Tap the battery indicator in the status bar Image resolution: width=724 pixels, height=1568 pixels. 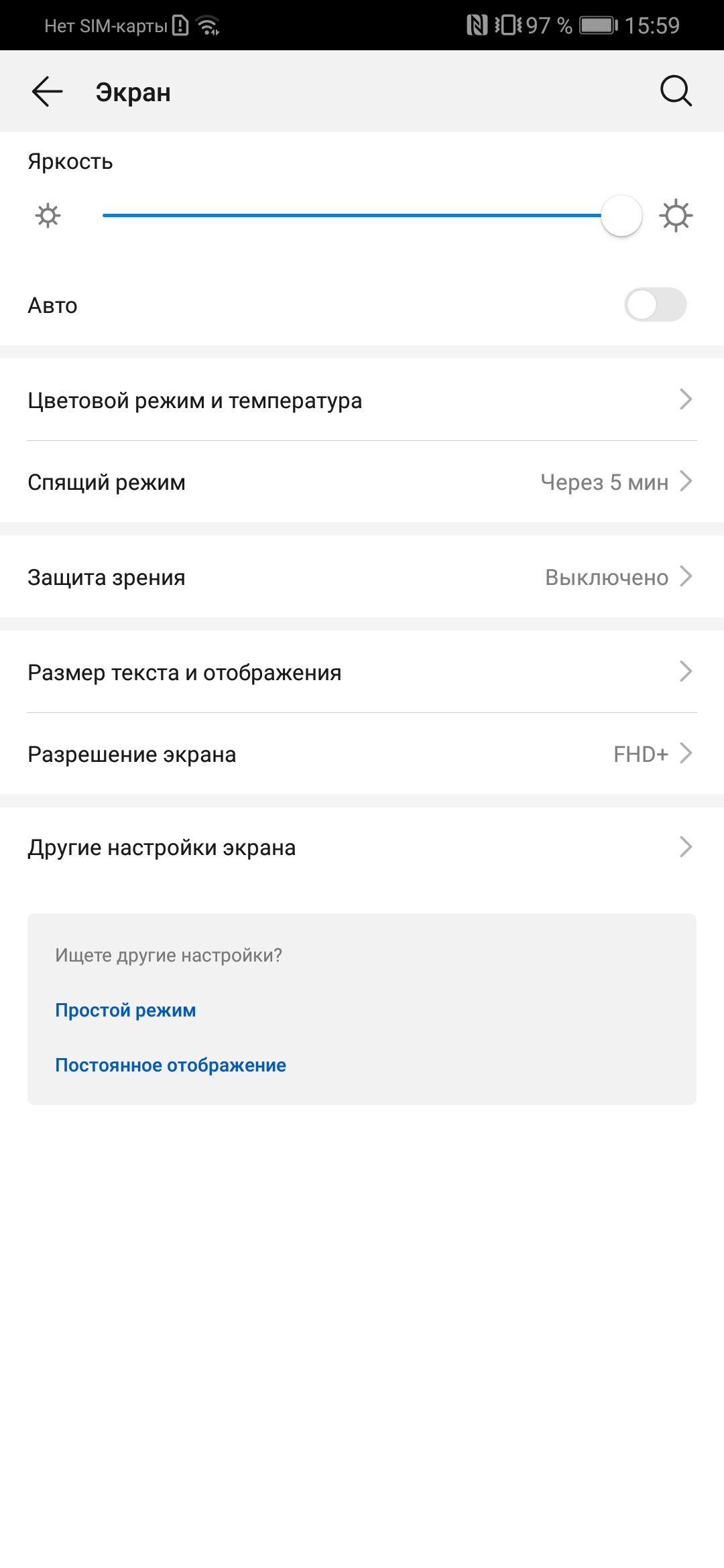pyautogui.click(x=597, y=25)
